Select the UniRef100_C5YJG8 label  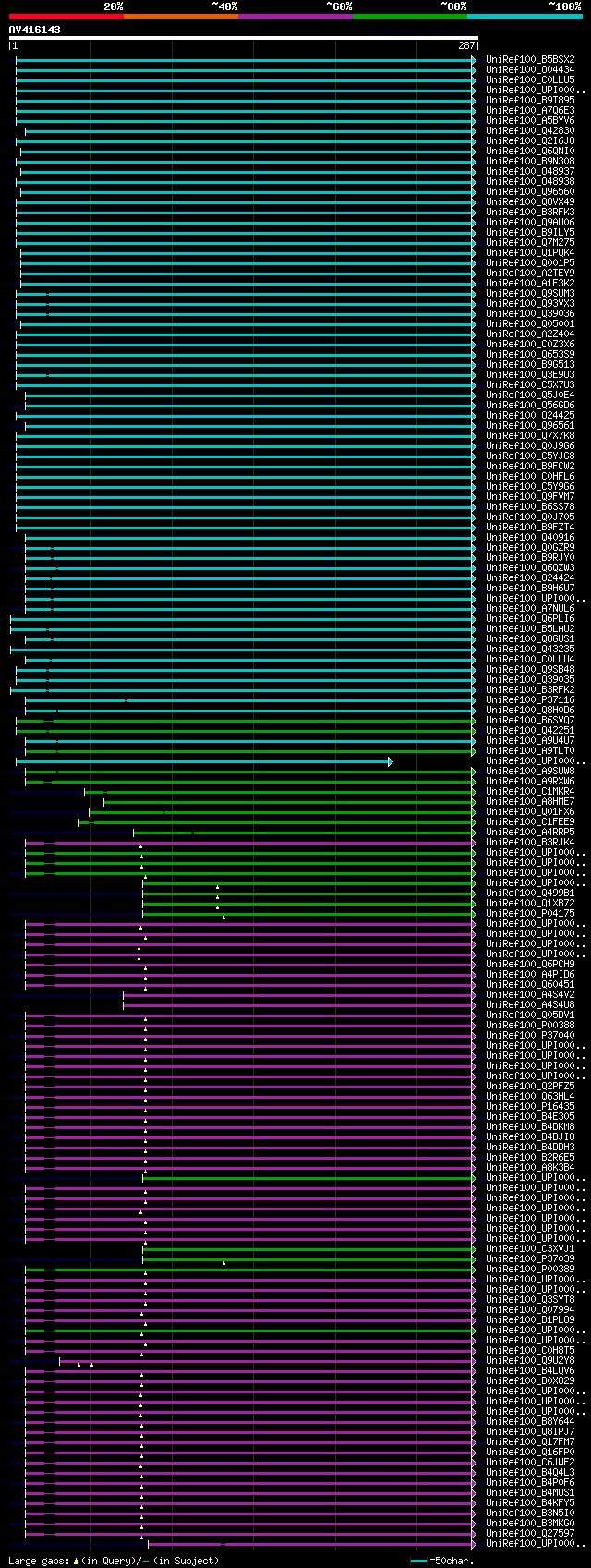(x=530, y=456)
